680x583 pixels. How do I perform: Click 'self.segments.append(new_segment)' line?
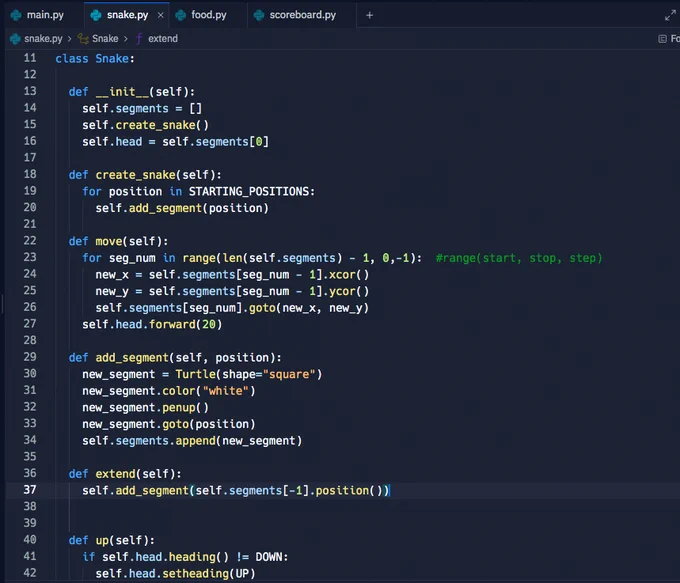pyautogui.click(x=192, y=441)
